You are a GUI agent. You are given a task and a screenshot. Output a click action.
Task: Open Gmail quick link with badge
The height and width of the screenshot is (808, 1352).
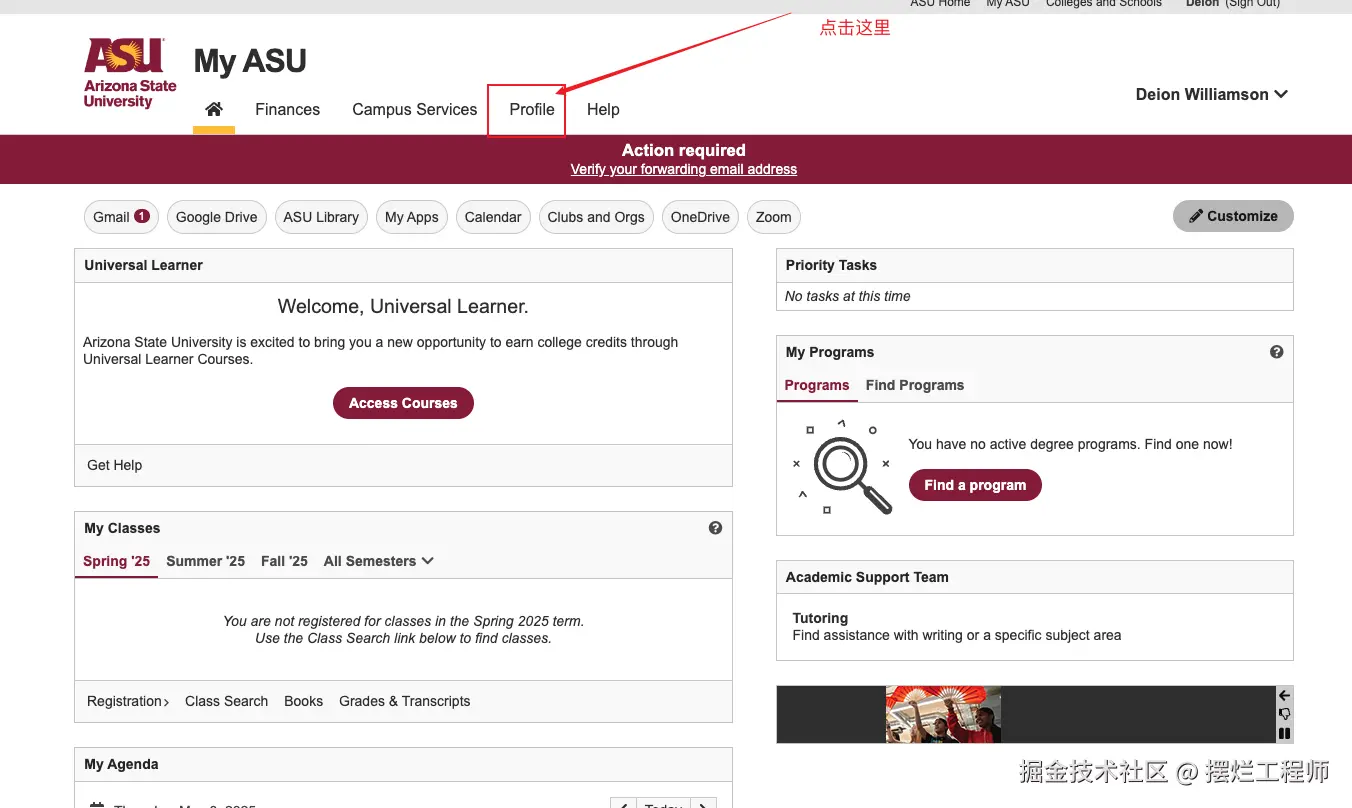121,217
